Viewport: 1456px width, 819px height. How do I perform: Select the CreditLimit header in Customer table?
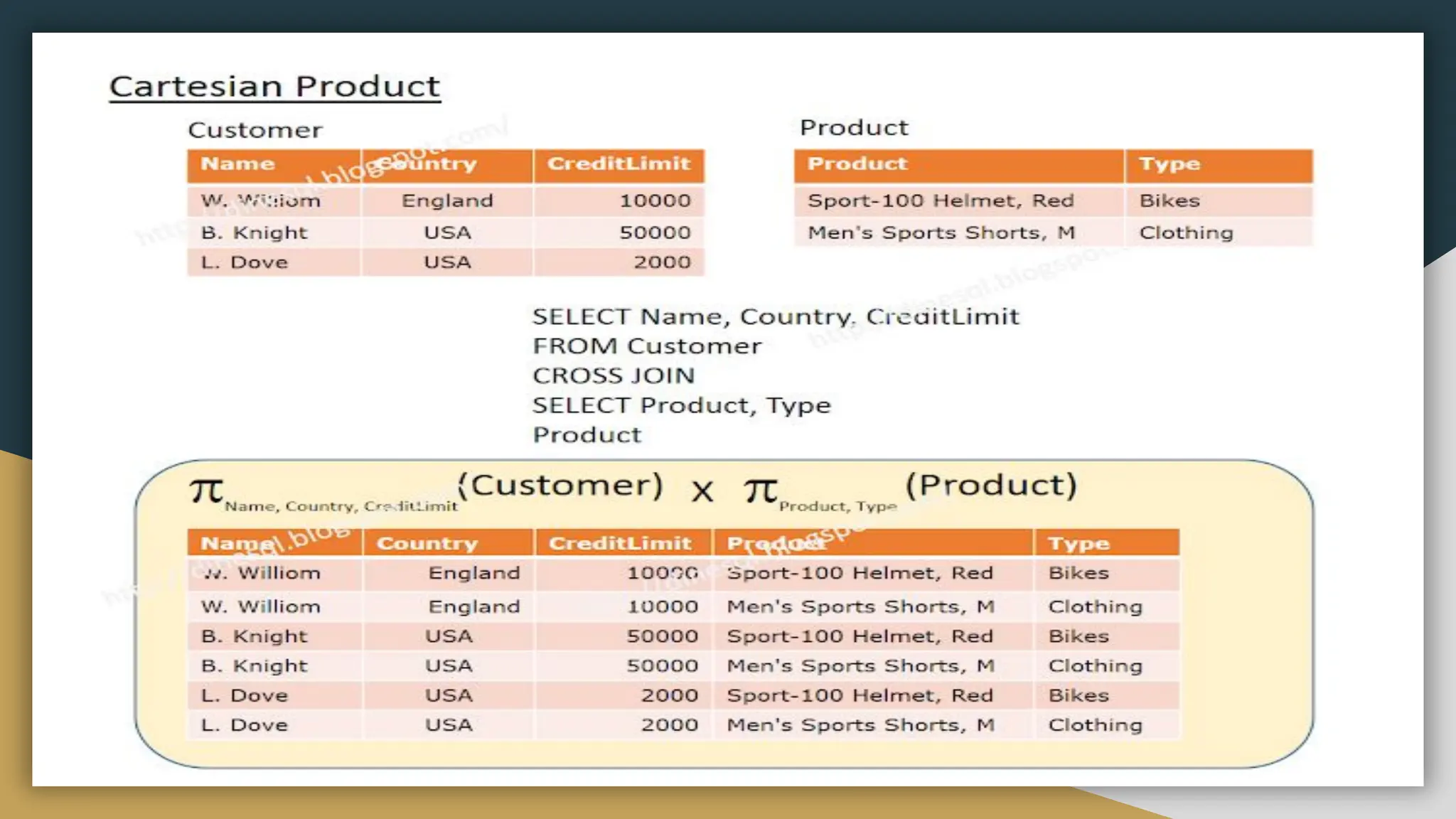click(619, 164)
